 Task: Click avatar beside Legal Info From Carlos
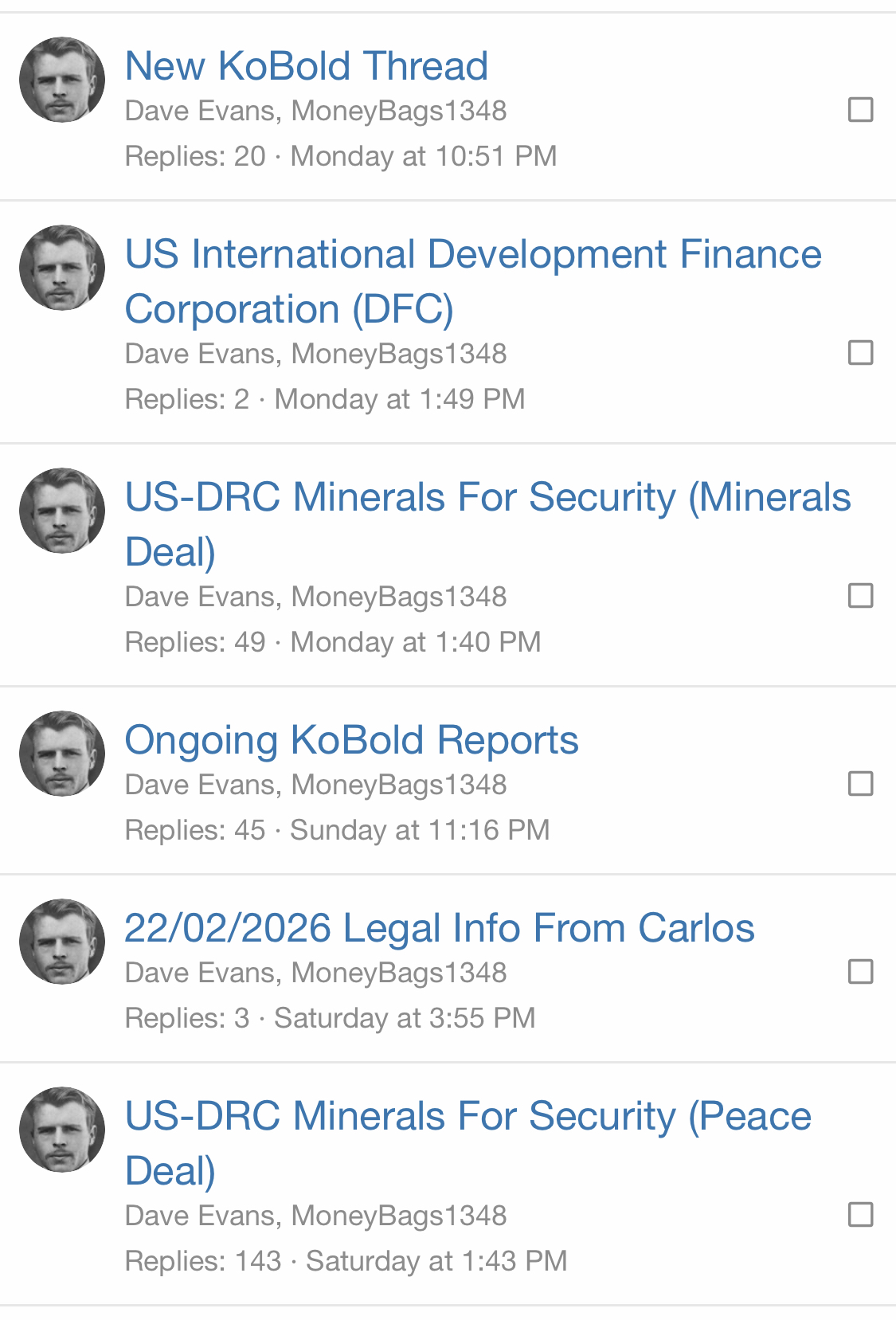pos(62,942)
